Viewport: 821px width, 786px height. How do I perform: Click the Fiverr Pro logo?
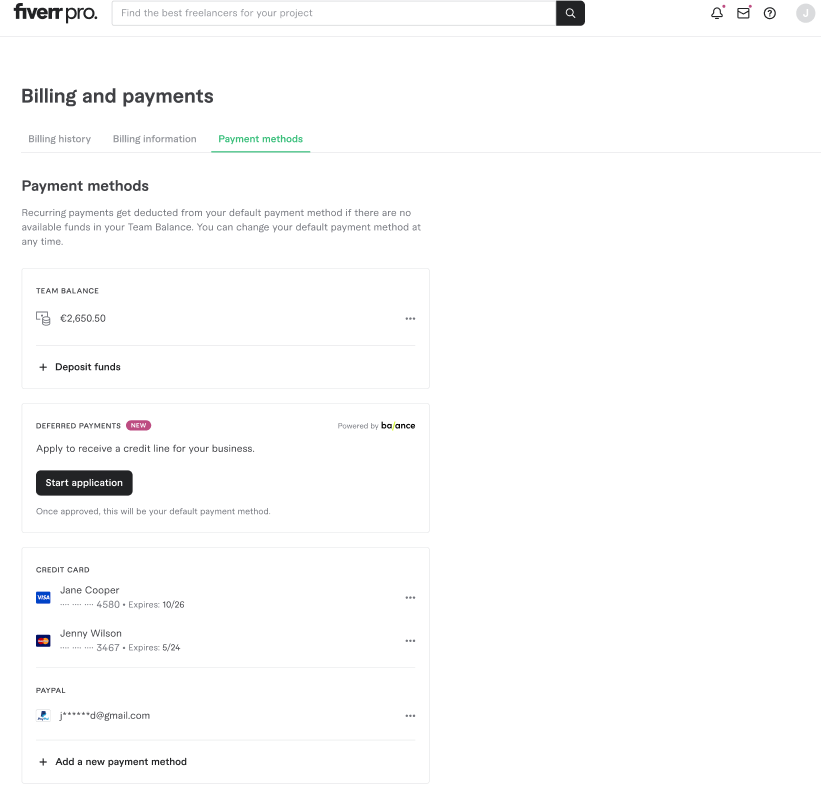(x=55, y=13)
